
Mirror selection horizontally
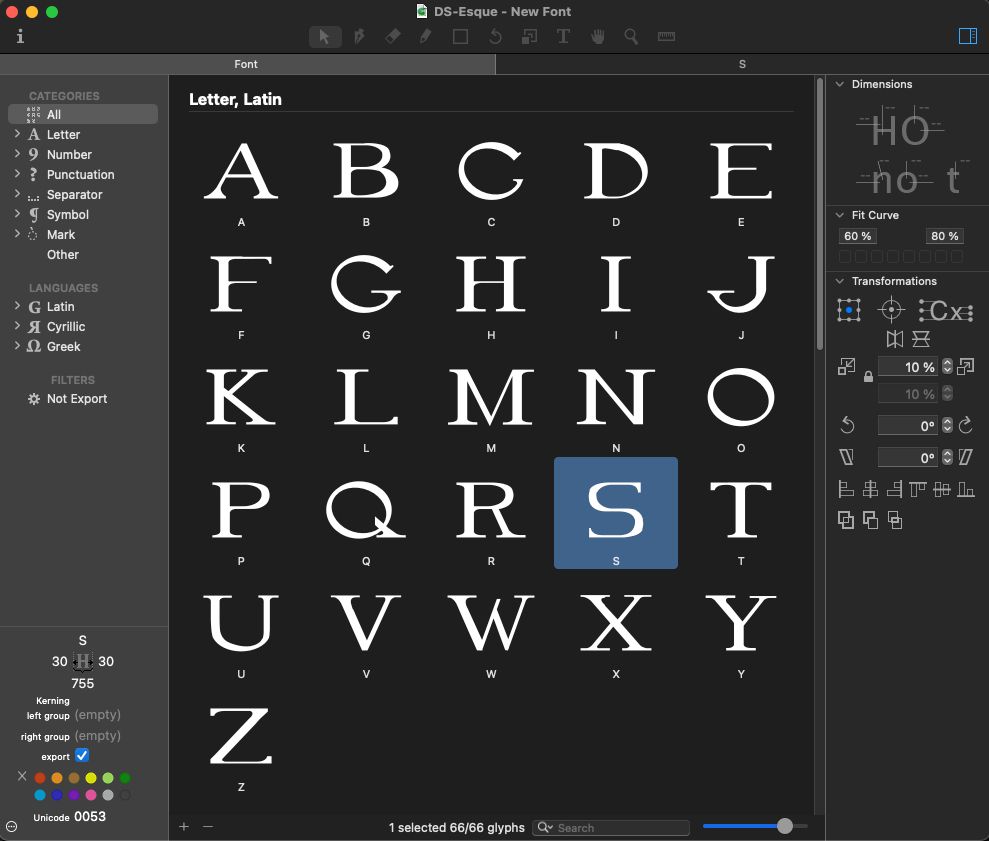(894, 339)
